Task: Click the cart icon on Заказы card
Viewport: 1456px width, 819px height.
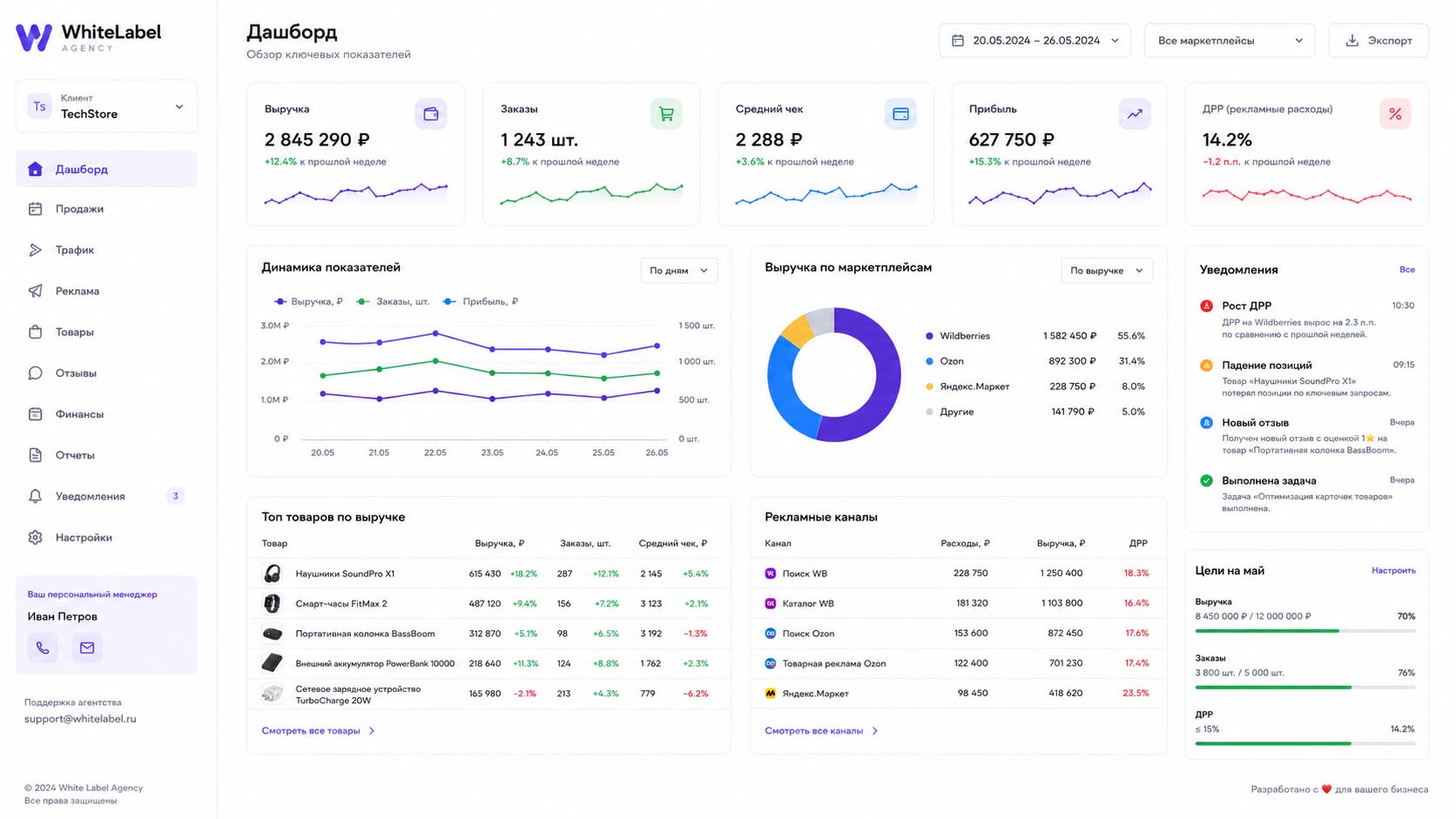Action: (666, 114)
